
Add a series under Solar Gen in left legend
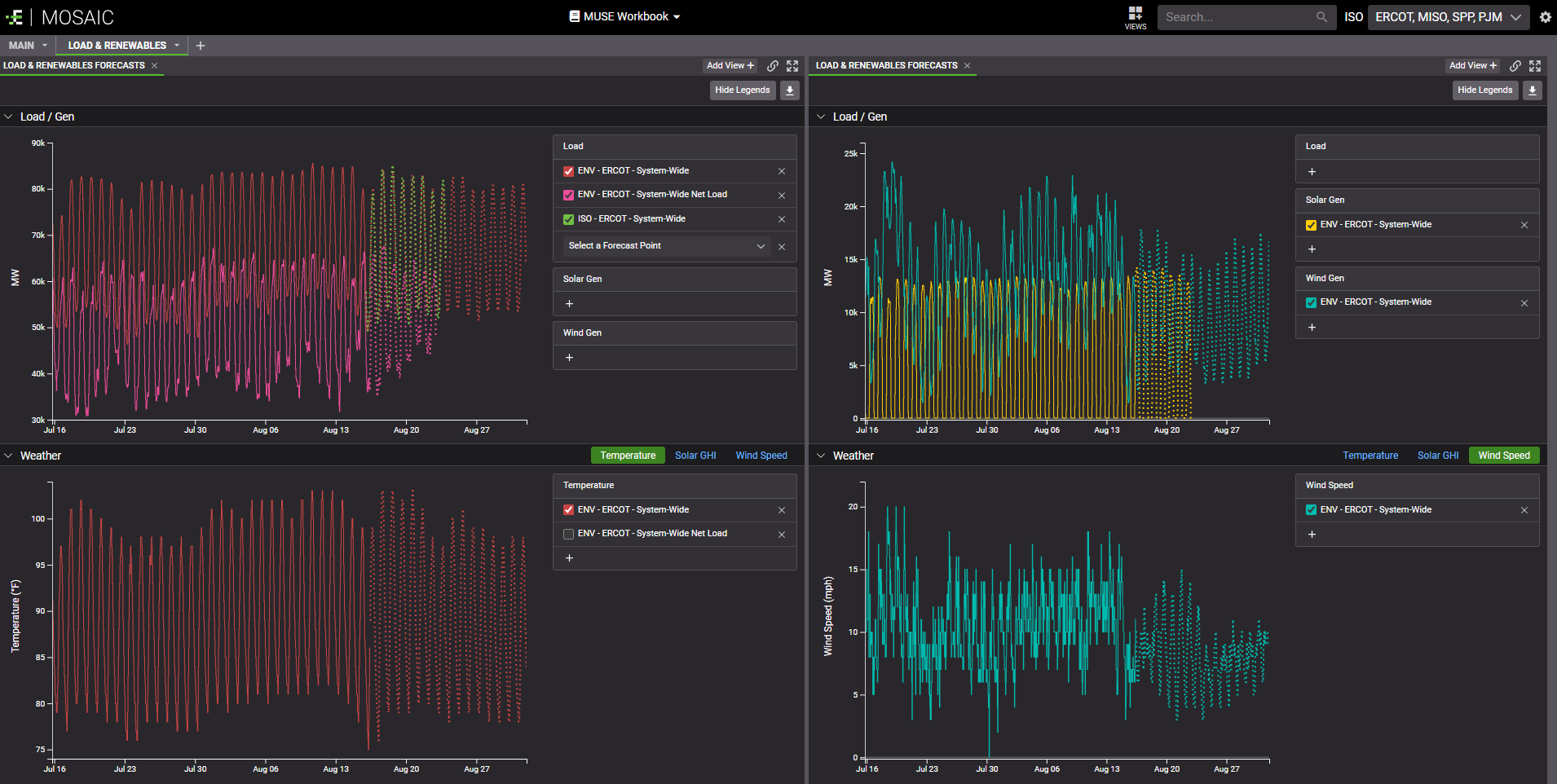(569, 304)
